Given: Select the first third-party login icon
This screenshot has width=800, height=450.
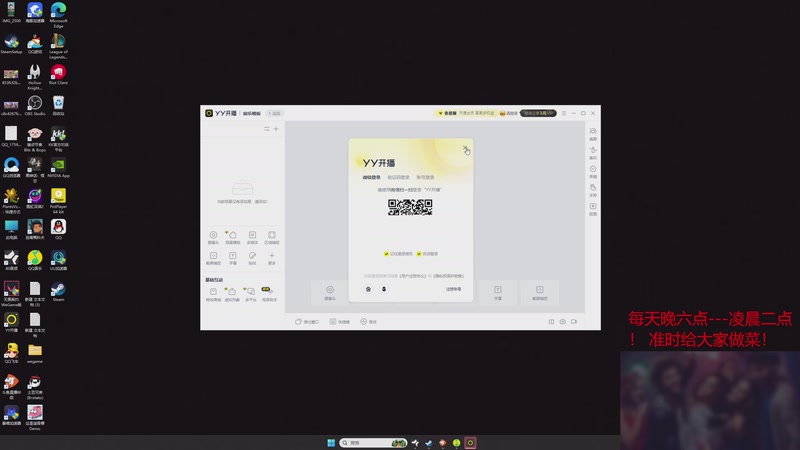Looking at the screenshot, I should pyautogui.click(x=368, y=289).
